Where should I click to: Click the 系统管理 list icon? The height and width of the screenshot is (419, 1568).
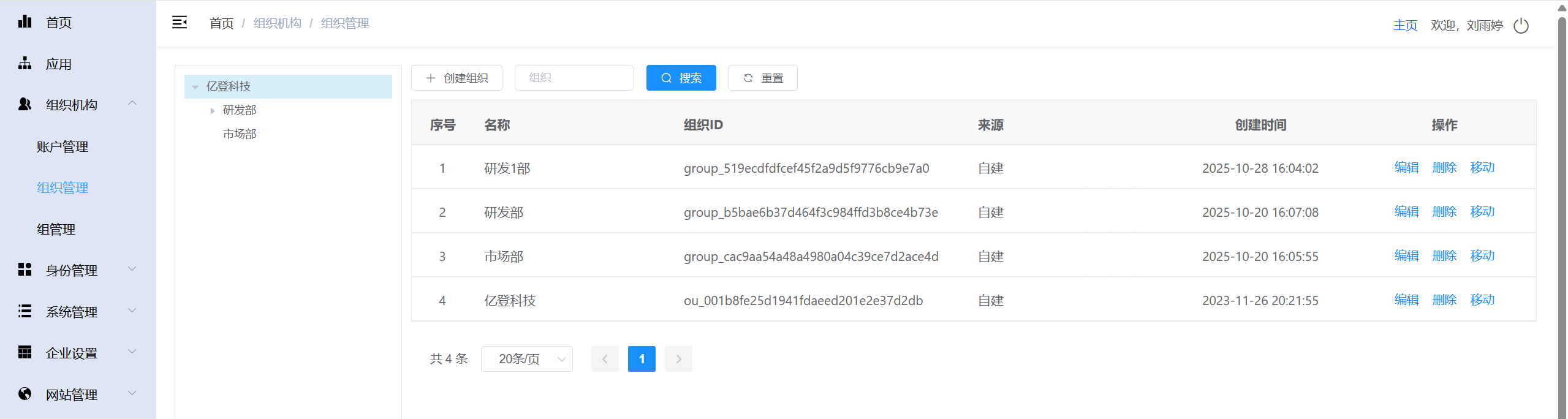click(25, 311)
